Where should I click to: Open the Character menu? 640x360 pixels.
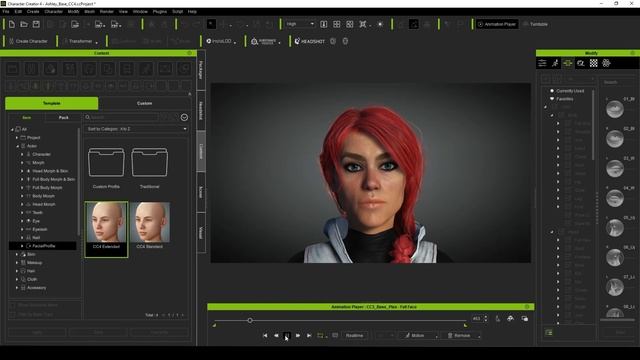coord(53,11)
